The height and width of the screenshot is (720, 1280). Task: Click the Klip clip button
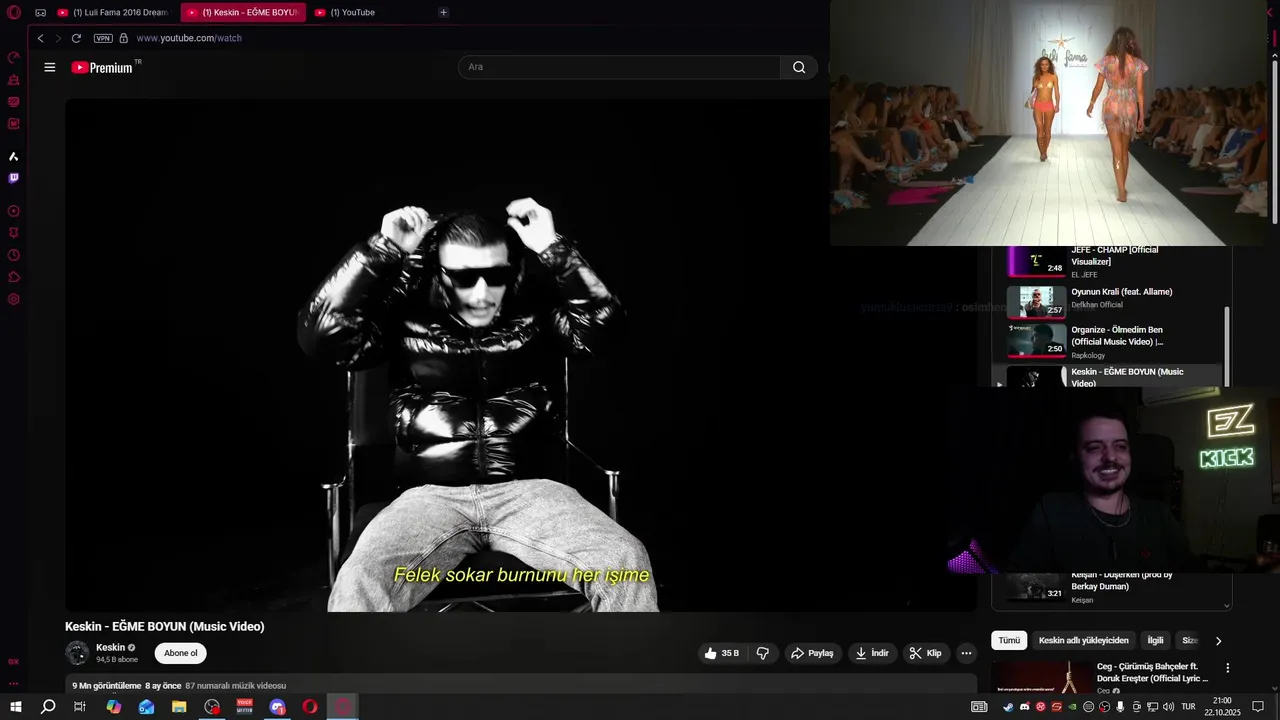(x=926, y=653)
